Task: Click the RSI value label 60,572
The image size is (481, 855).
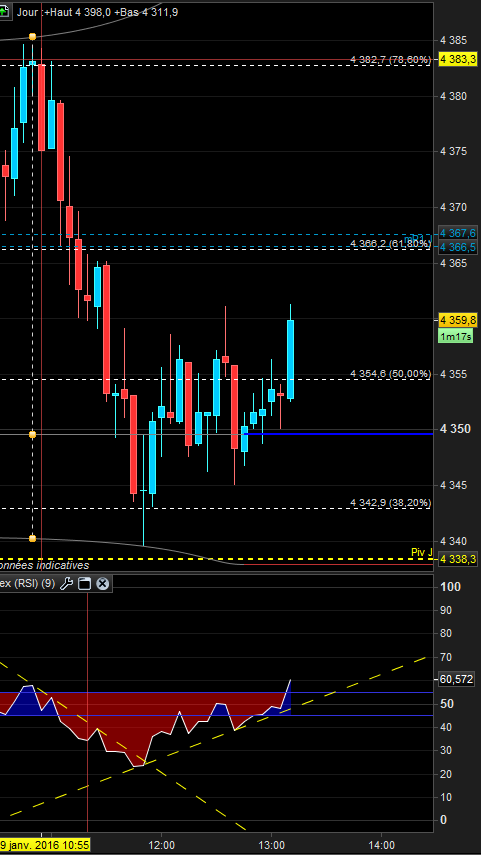Action: (456, 679)
